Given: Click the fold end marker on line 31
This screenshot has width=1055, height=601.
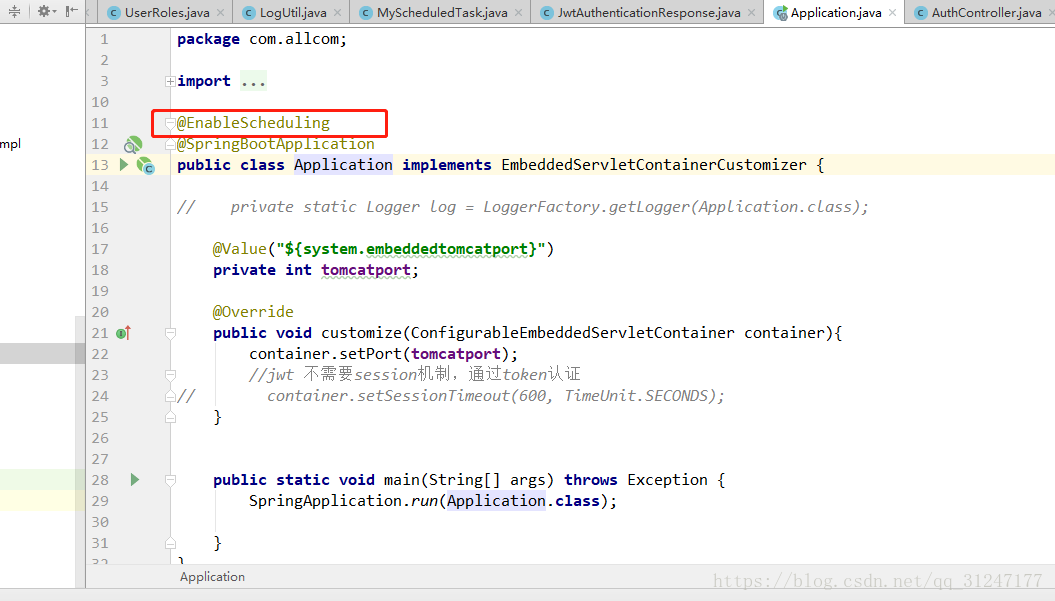Looking at the screenshot, I should click(170, 543).
